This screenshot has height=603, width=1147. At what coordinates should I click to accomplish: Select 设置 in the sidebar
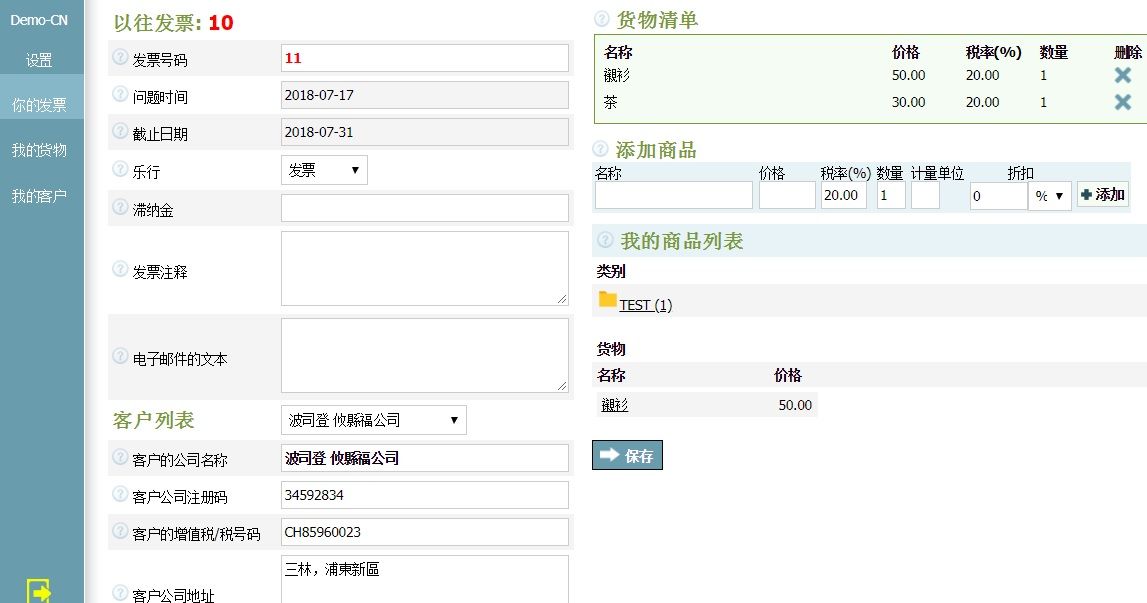point(42,60)
